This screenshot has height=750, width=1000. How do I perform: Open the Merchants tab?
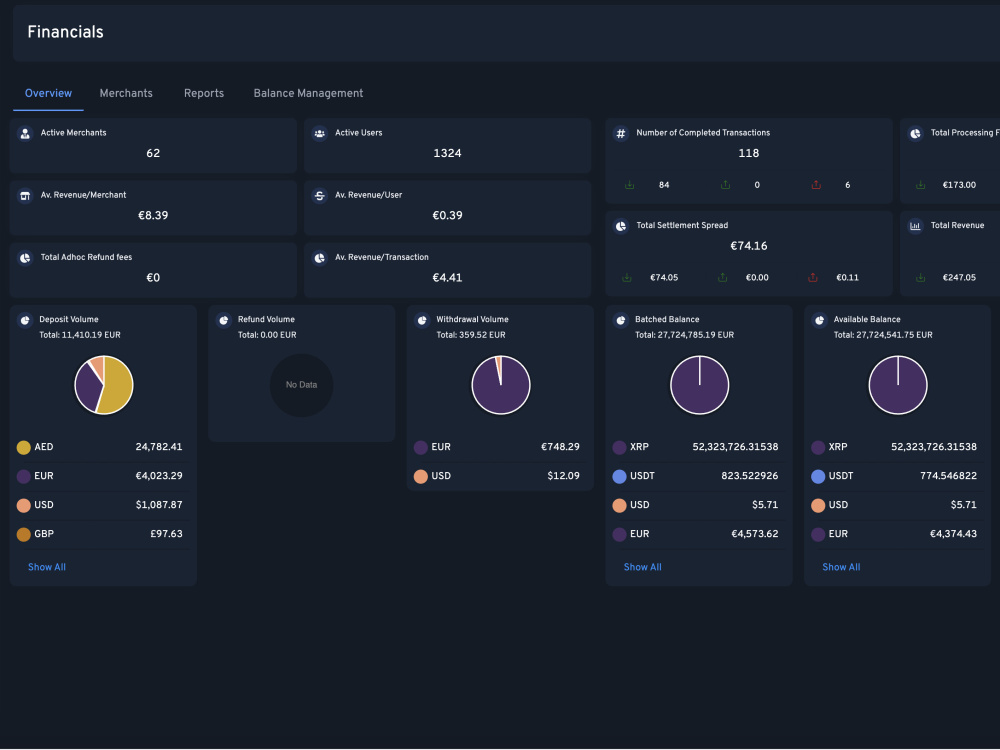[126, 93]
